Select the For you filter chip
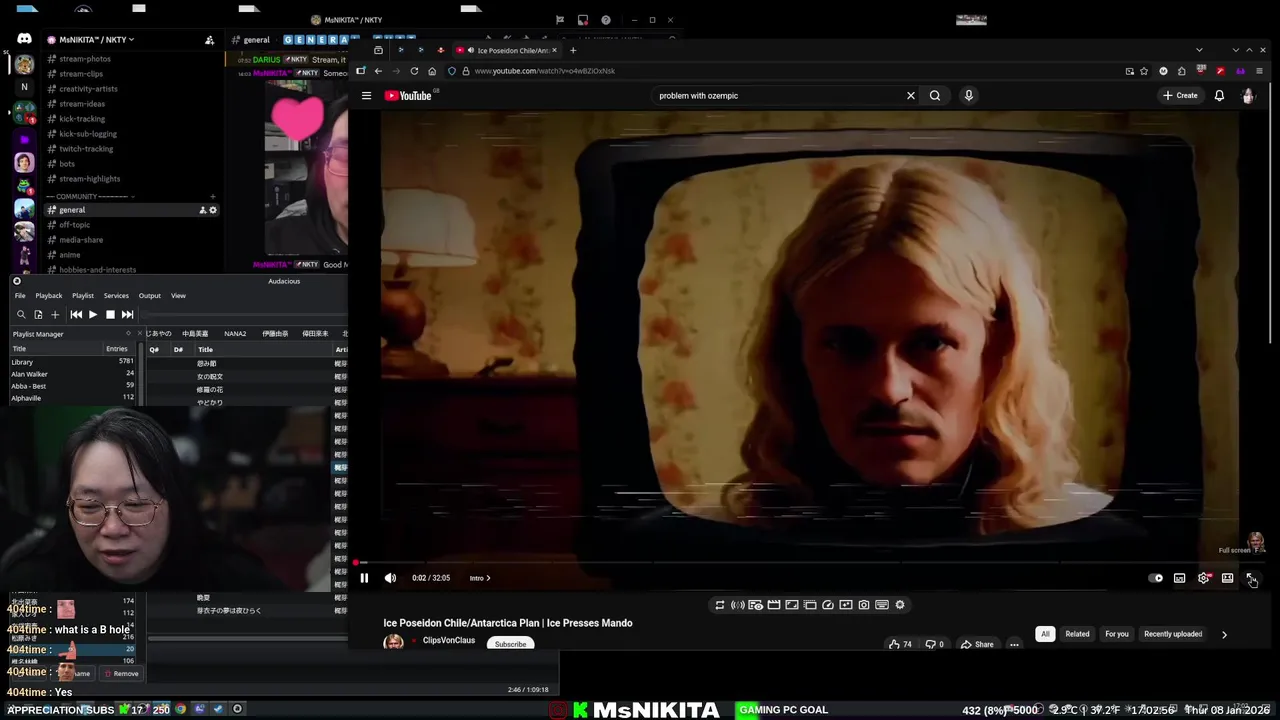The height and width of the screenshot is (720, 1280). click(x=1117, y=634)
